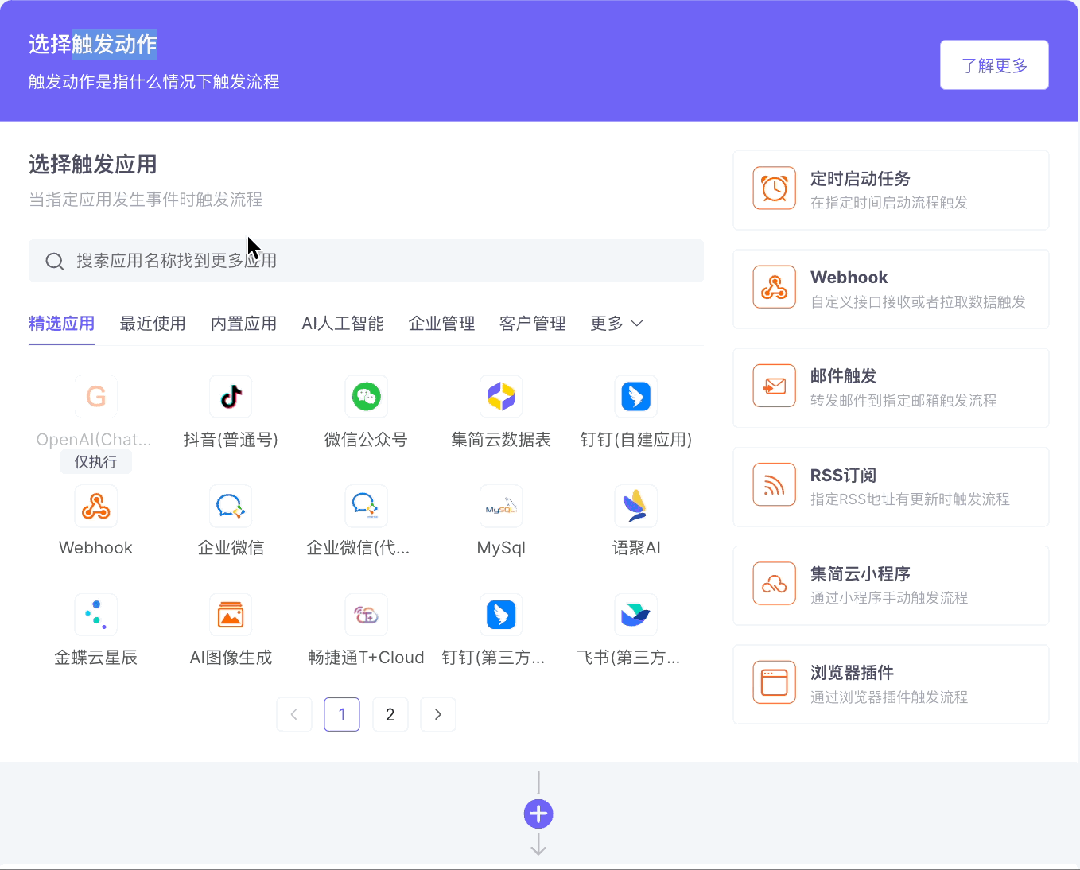Open the Webhook trigger card on the right
This screenshot has width=1080, height=870.
pos(891,289)
